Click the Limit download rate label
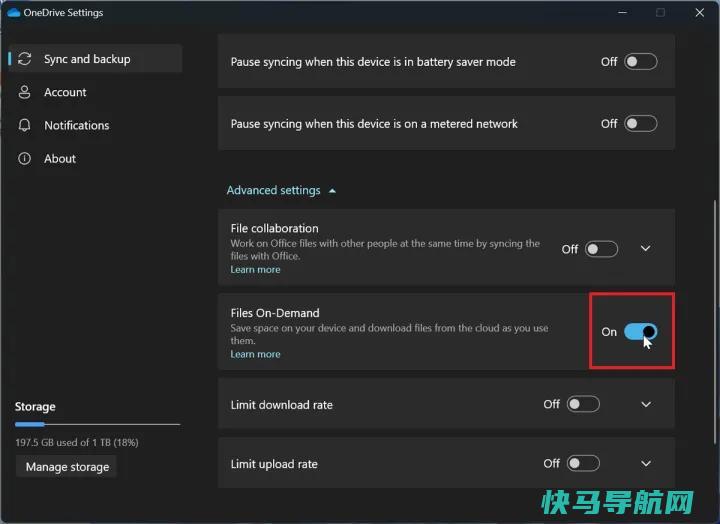 (281, 405)
